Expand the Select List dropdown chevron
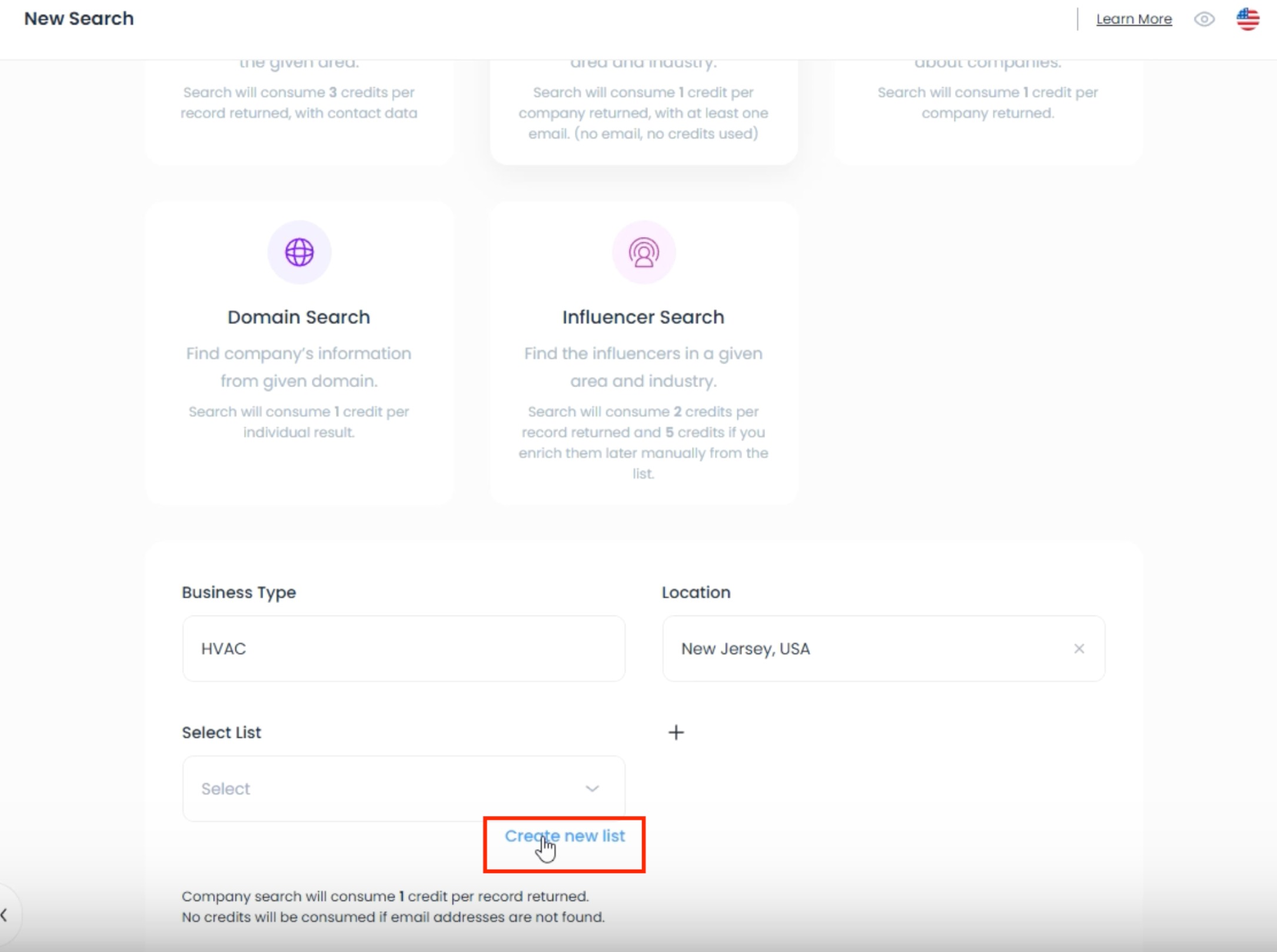Screen dimensions: 1277x952 click(592, 788)
